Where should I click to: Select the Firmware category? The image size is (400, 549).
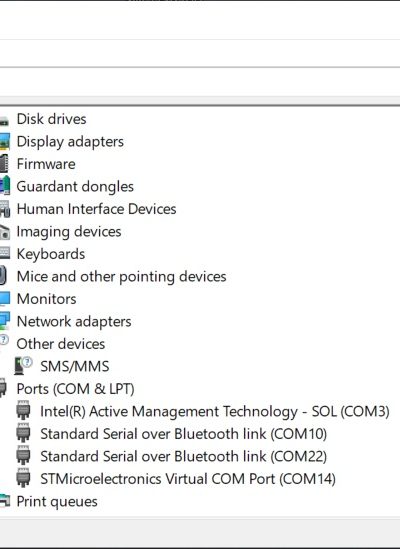click(46, 164)
